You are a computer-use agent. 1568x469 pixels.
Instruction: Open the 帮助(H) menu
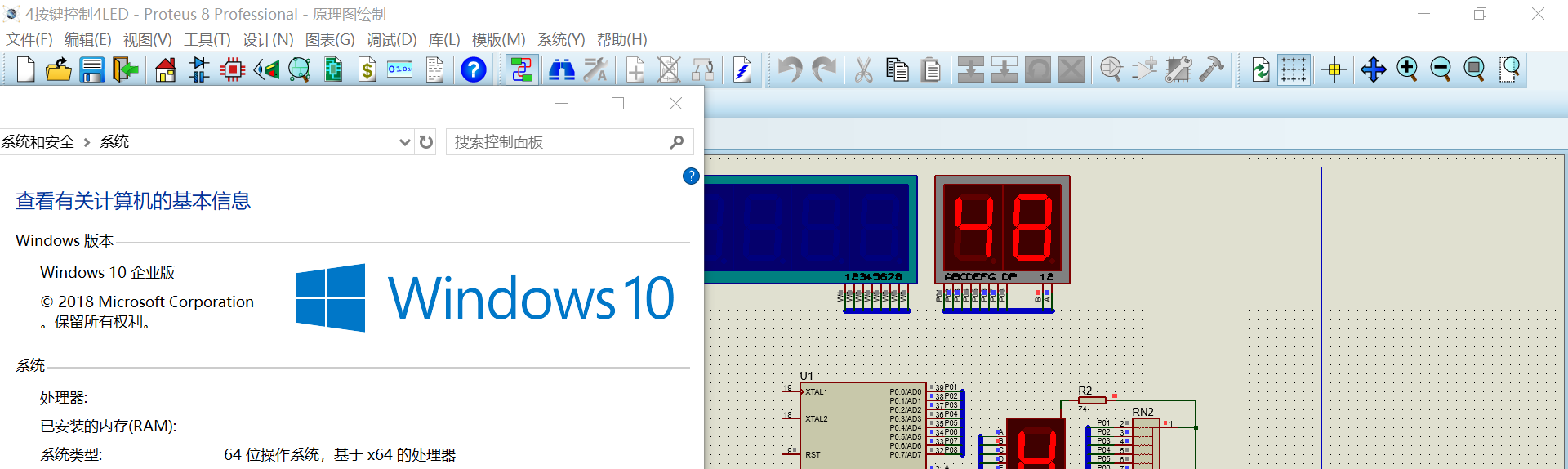621,39
